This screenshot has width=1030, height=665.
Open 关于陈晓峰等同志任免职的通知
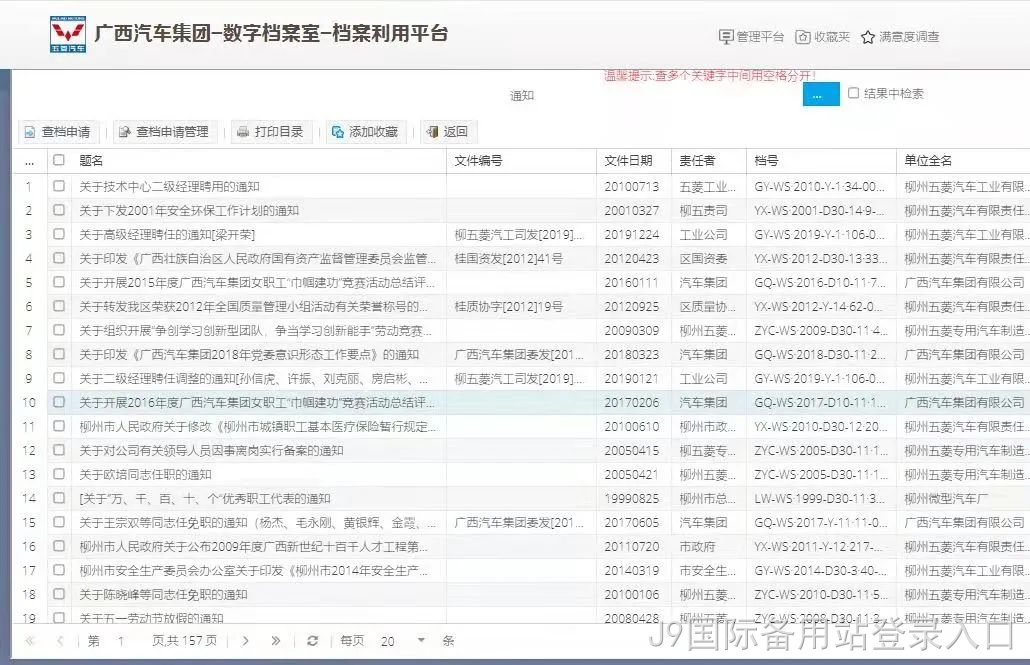click(163, 595)
